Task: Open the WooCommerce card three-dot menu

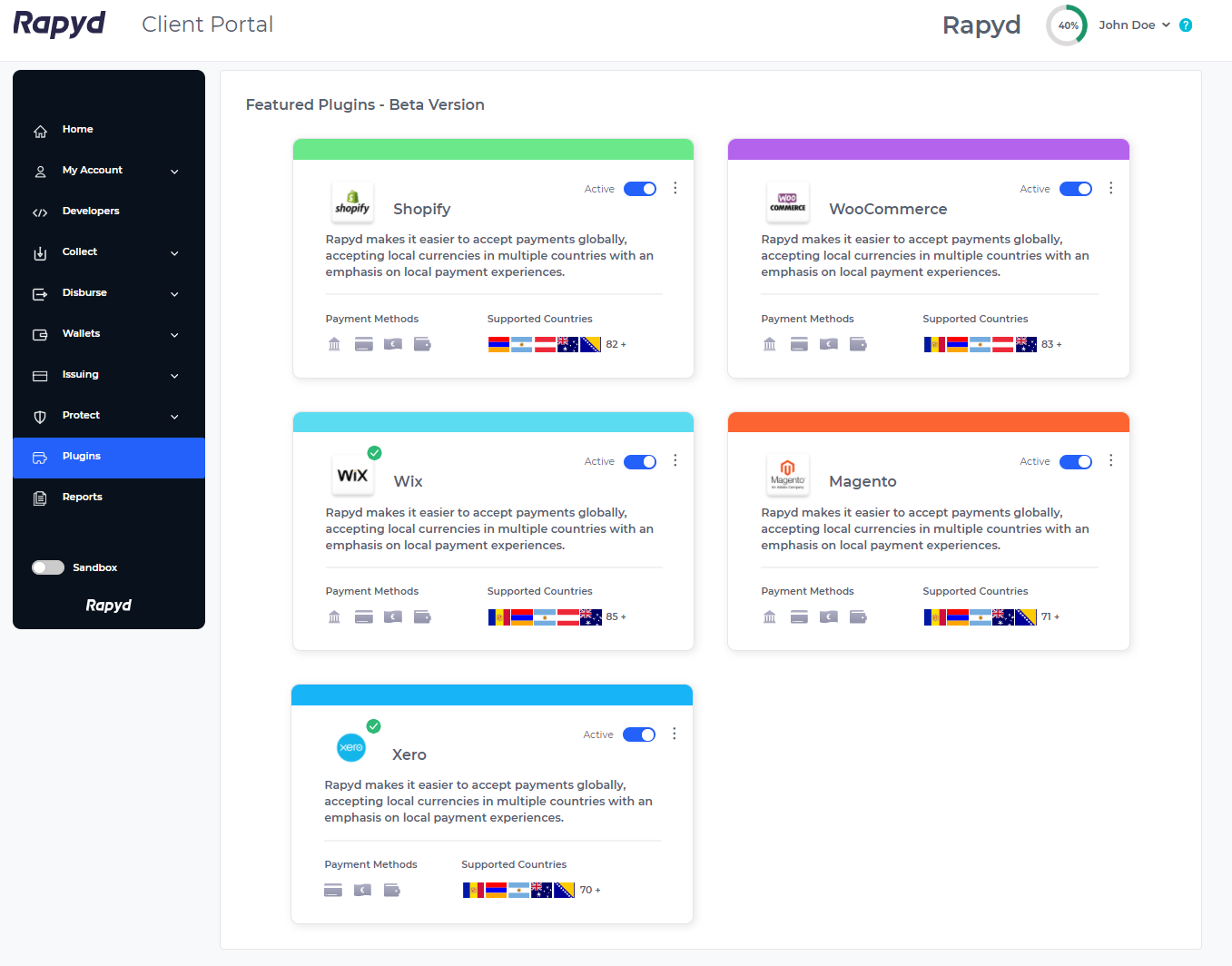Action: [x=1110, y=188]
